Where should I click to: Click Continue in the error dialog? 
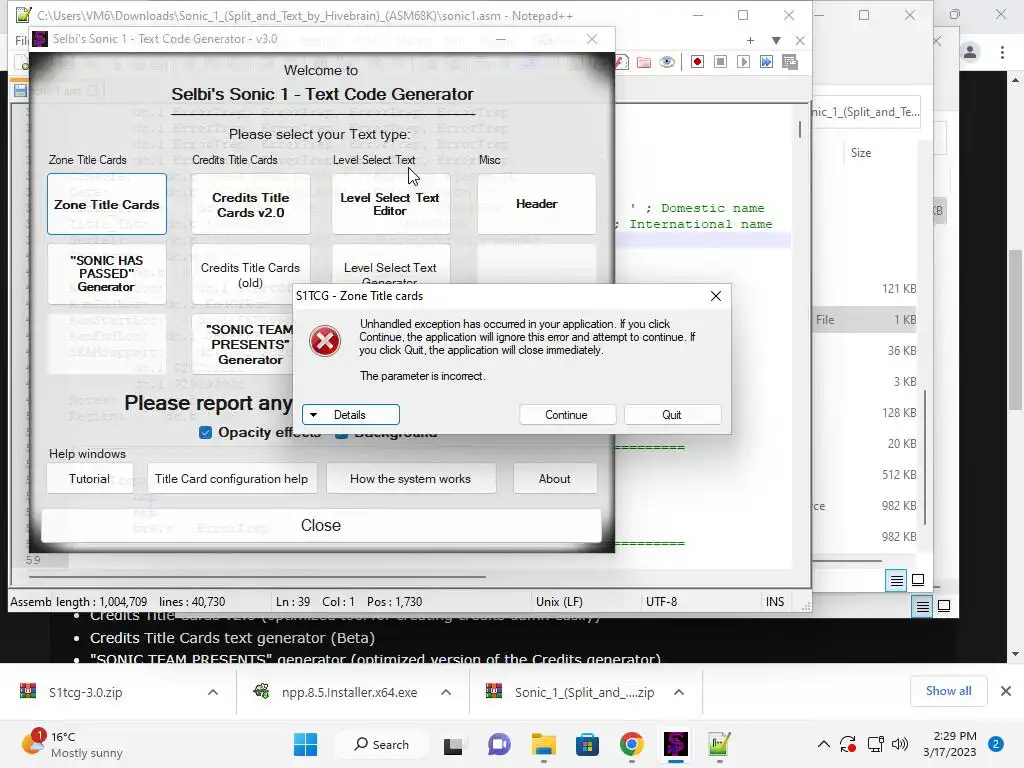[567, 415]
